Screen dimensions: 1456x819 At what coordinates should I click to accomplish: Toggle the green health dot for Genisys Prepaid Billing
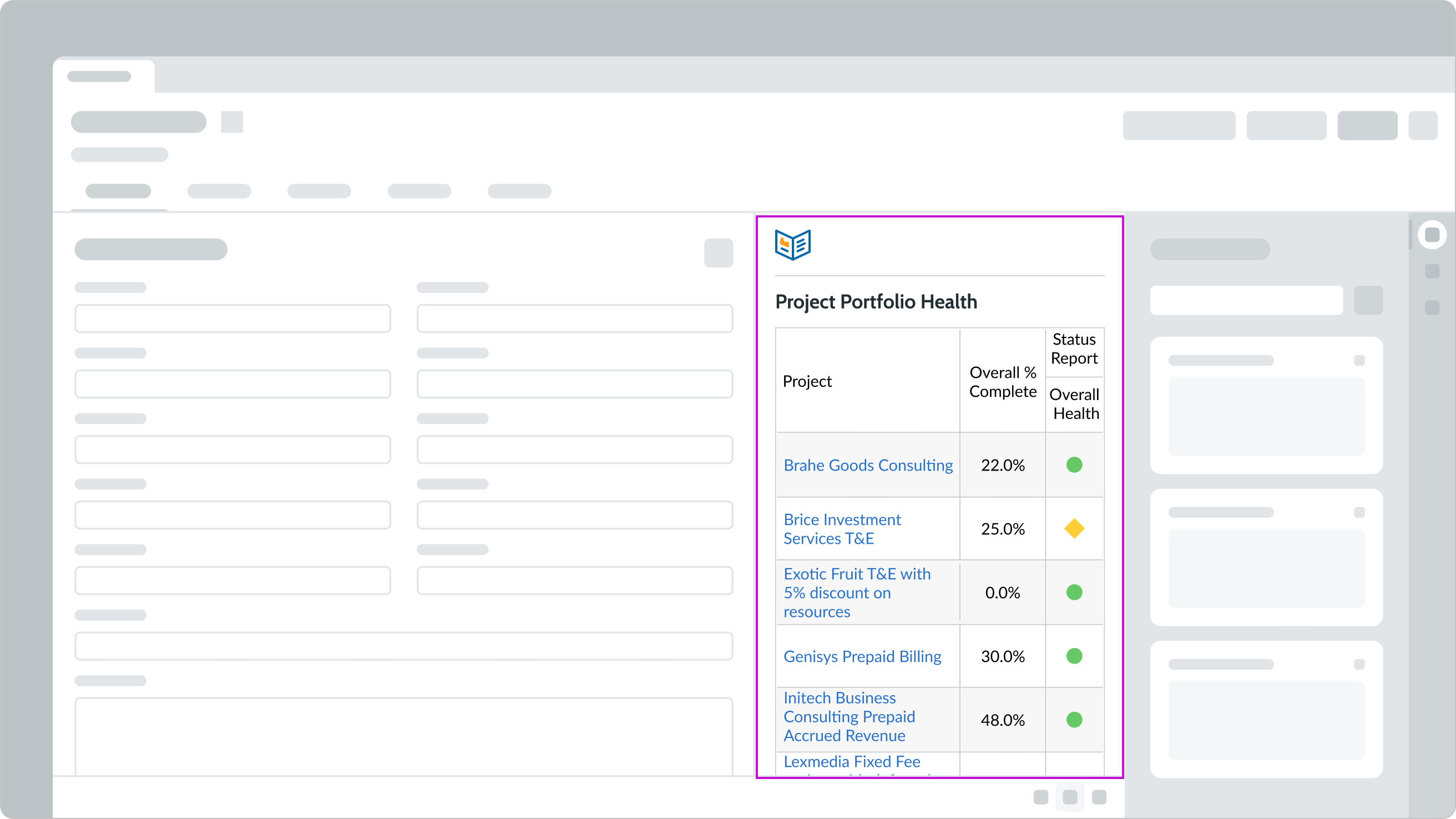pyautogui.click(x=1074, y=656)
